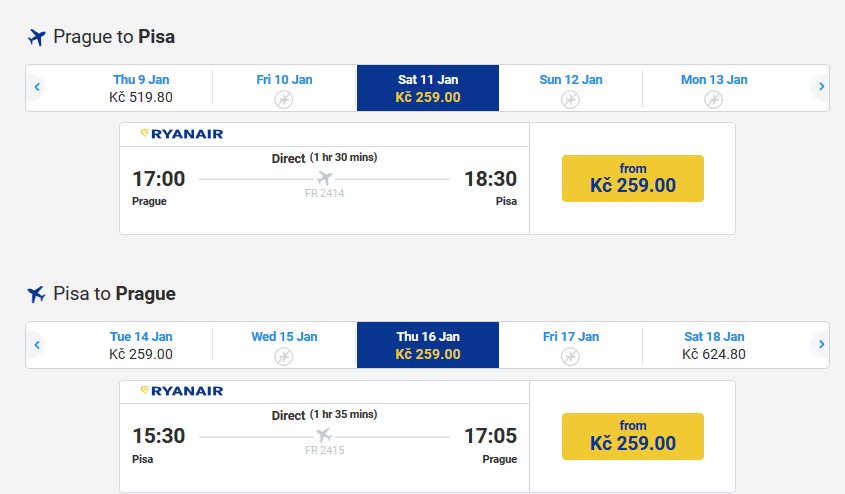This screenshot has height=494, width=845.
Task: Show later outbound dates with right chevron
Action: (821, 87)
